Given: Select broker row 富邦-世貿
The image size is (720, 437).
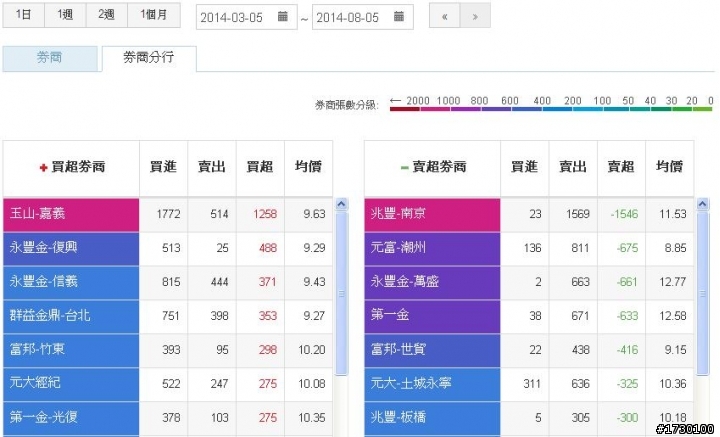Looking at the screenshot, I should tap(433, 351).
